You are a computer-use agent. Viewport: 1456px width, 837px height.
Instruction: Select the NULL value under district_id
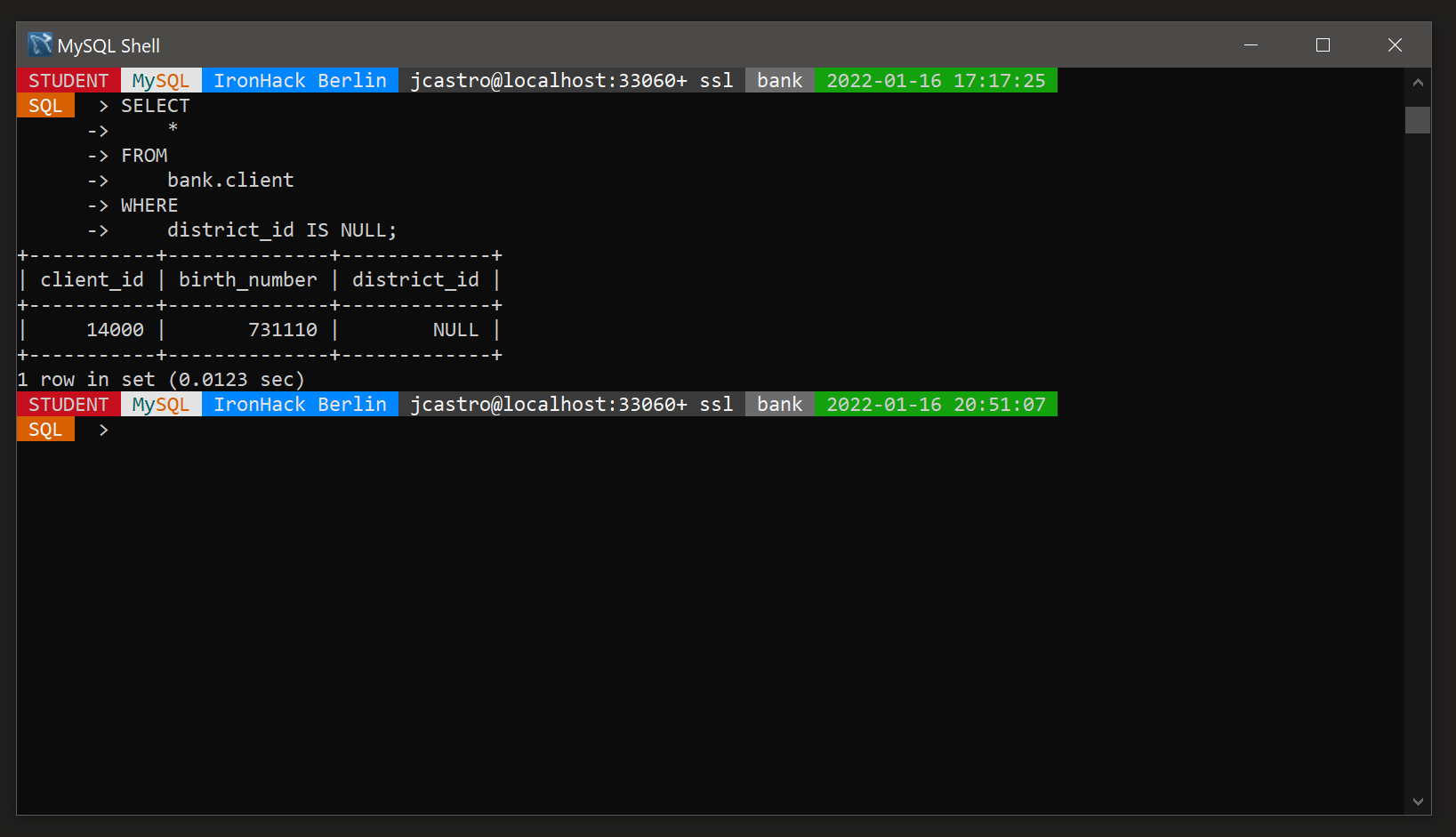pyautogui.click(x=455, y=329)
